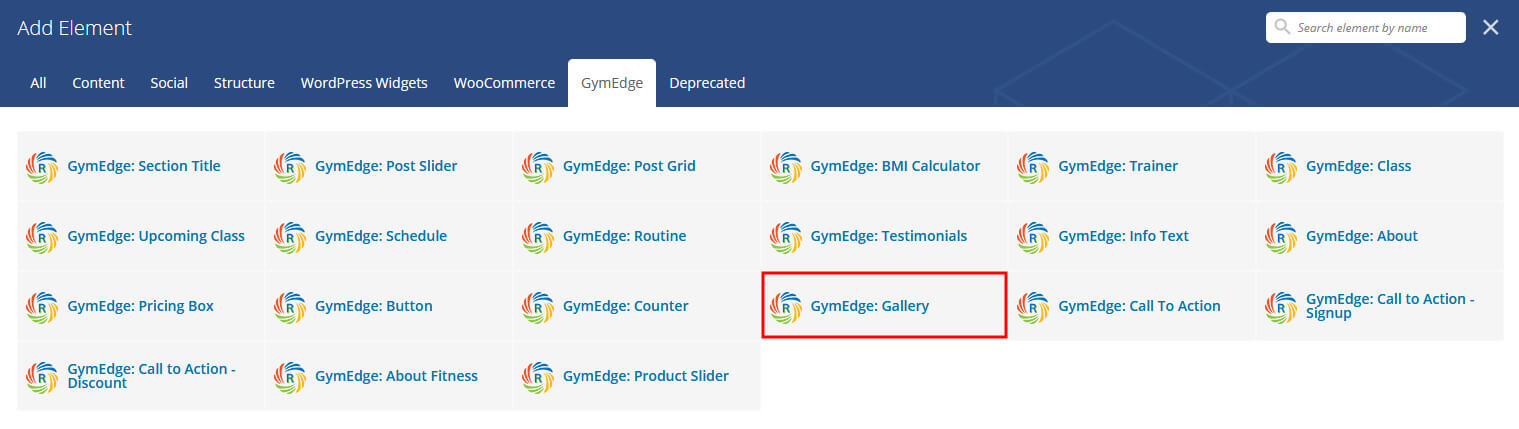
Task: Click the GymEdge: Trainer element icon
Action: pyautogui.click(x=1034, y=166)
